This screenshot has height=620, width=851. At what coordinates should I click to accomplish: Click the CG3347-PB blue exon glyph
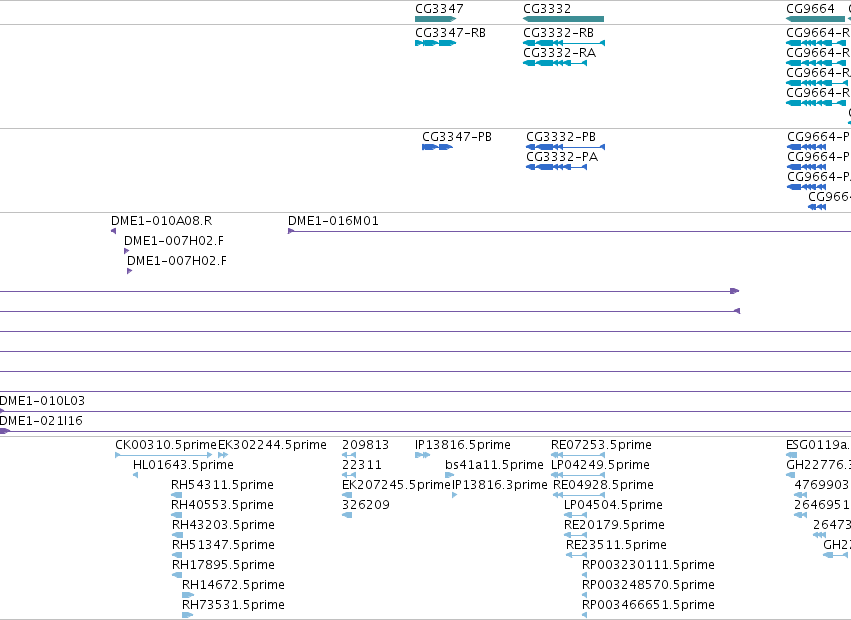[437, 147]
